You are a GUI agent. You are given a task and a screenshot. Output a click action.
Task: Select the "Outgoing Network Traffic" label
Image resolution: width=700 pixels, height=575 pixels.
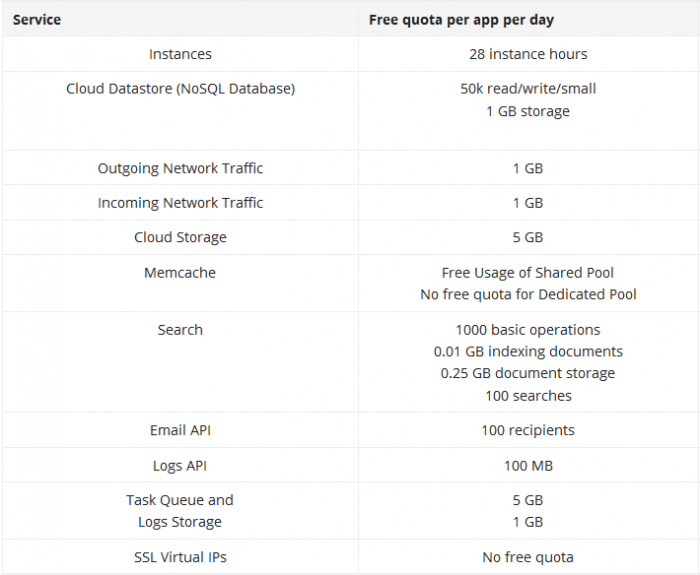tap(180, 168)
